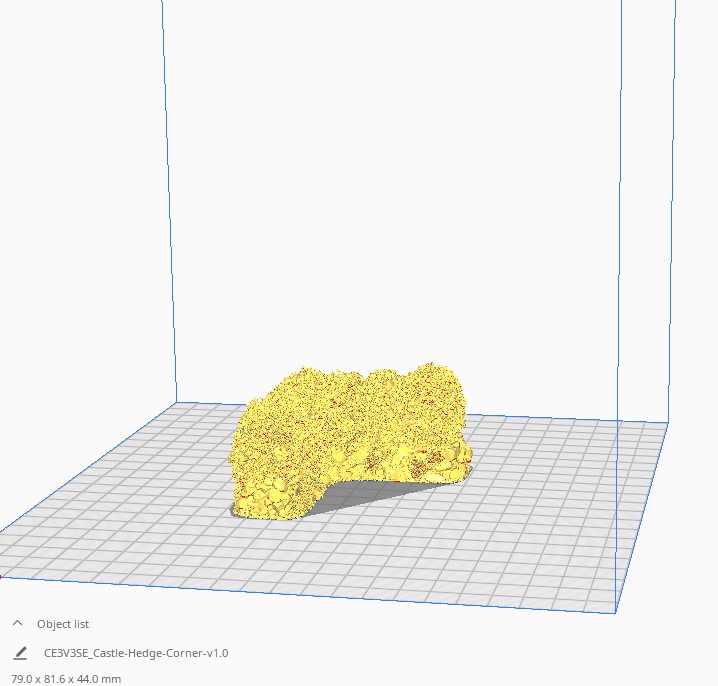Click the gray shadow beneath the hedge model
Viewport: 718px width, 686px height.
click(x=370, y=492)
